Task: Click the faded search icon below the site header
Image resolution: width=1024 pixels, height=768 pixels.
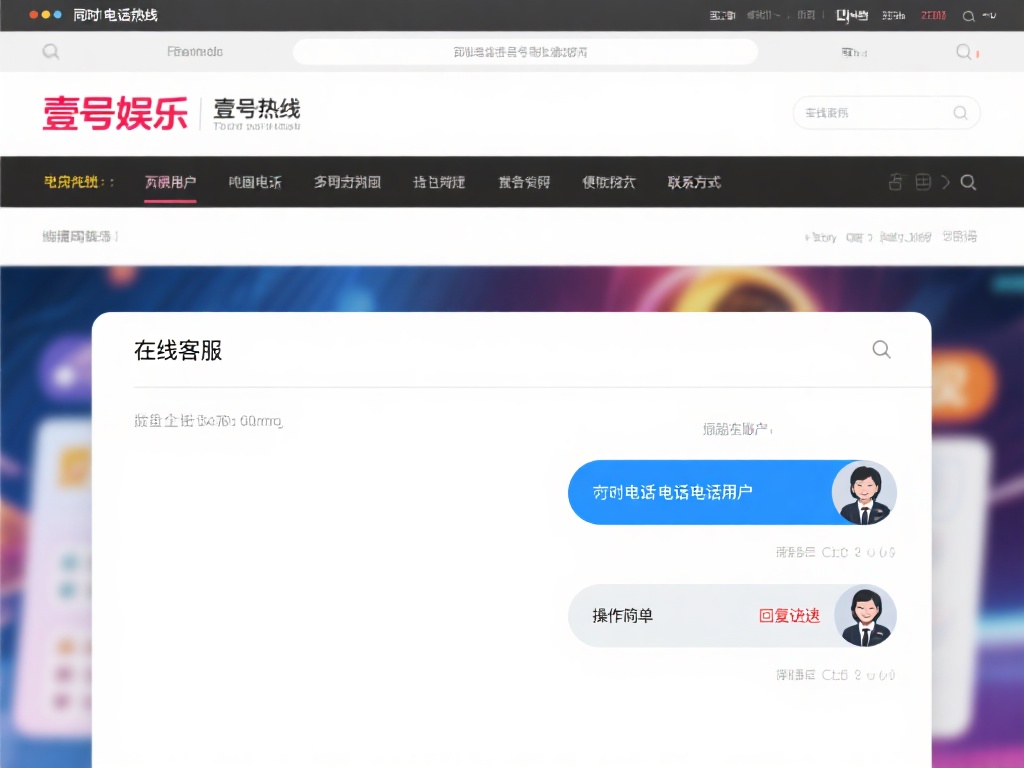Action: tap(49, 51)
